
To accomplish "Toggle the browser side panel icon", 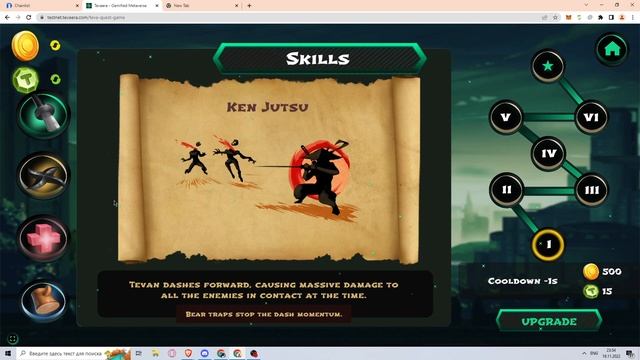I will pos(611,18).
